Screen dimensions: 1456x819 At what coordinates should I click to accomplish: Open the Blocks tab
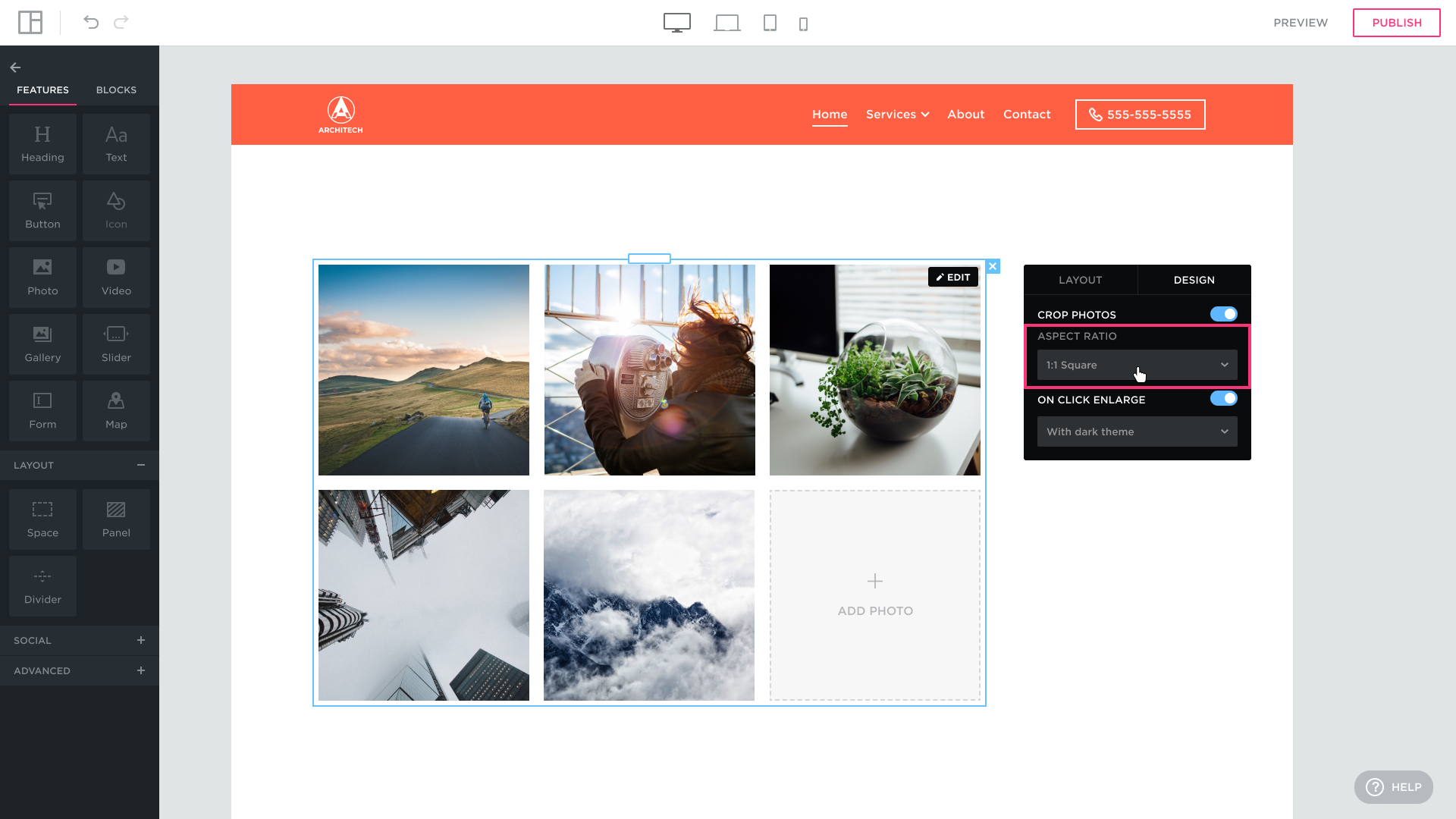coord(116,89)
